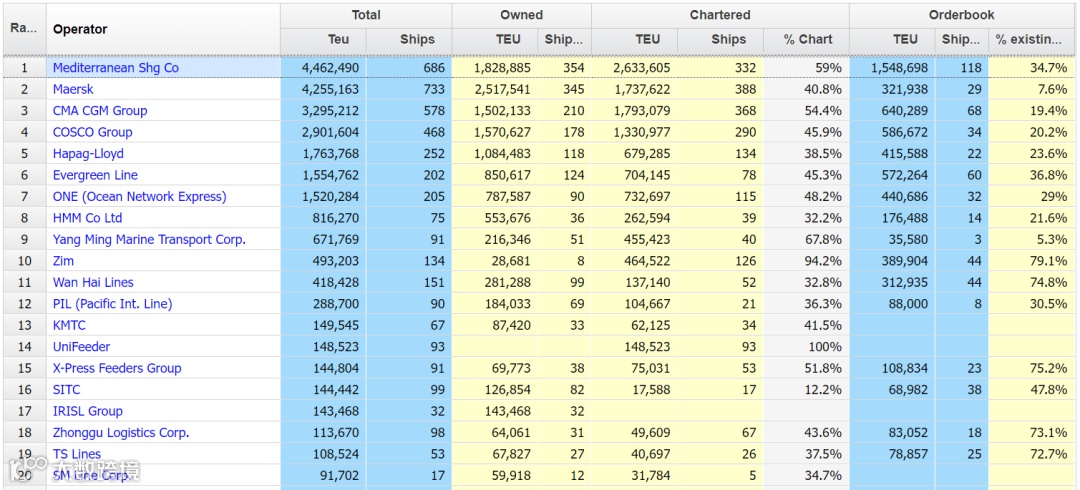Click the Owned group header

pyautogui.click(x=521, y=15)
